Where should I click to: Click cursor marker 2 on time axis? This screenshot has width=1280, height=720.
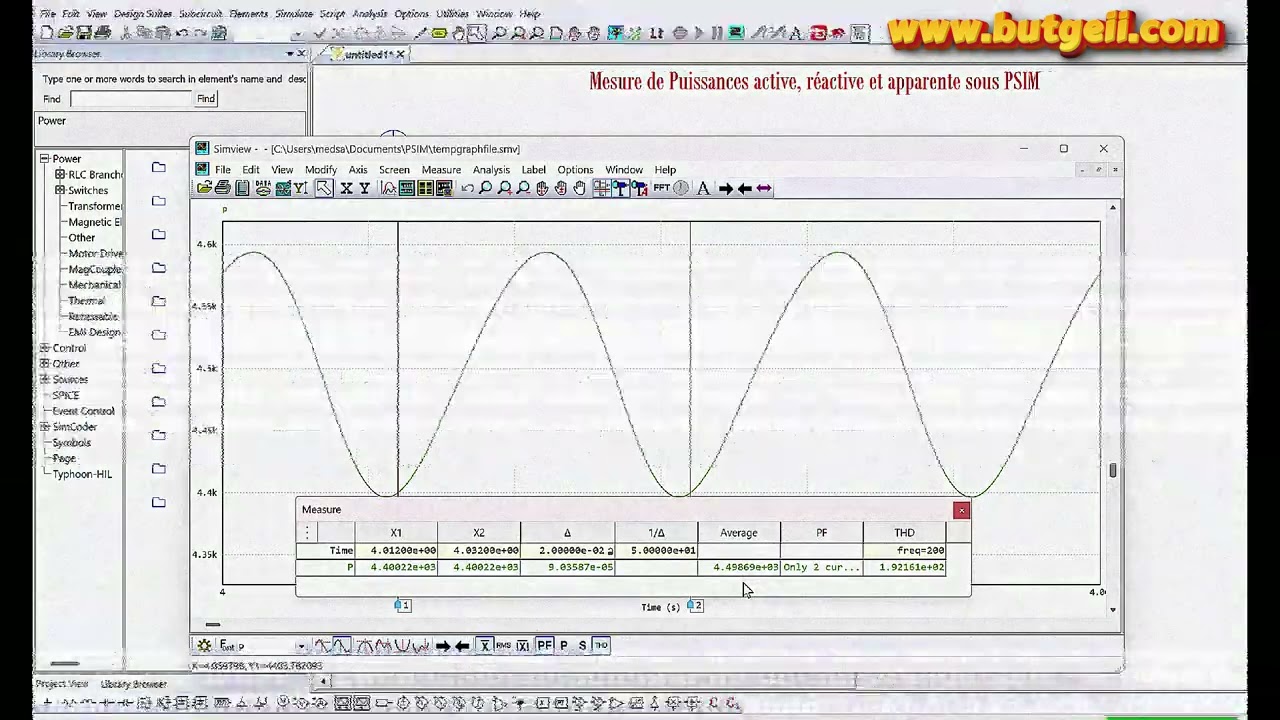[695, 605]
